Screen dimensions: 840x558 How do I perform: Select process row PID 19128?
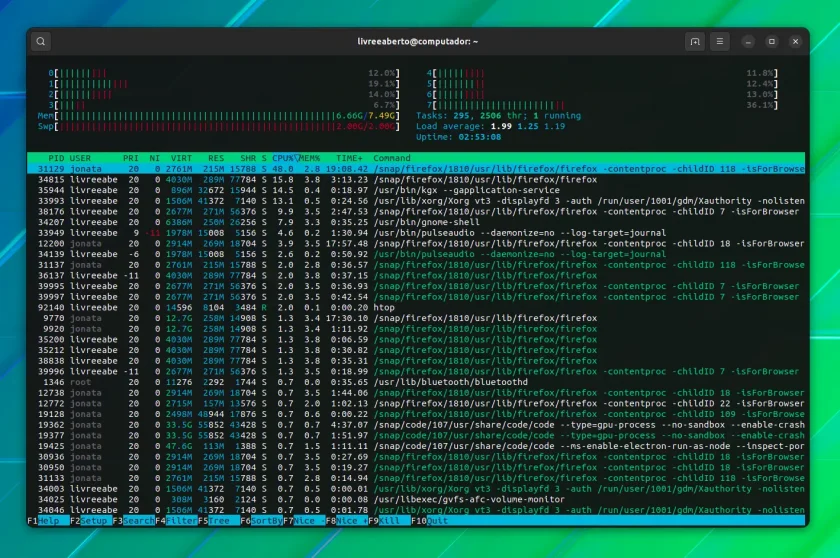click(x=416, y=414)
